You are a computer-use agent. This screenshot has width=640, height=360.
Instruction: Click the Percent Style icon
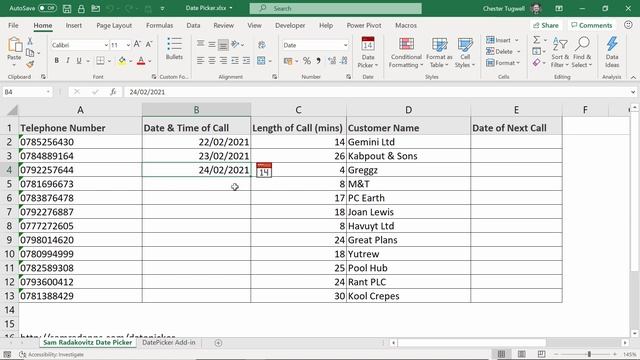click(x=307, y=61)
